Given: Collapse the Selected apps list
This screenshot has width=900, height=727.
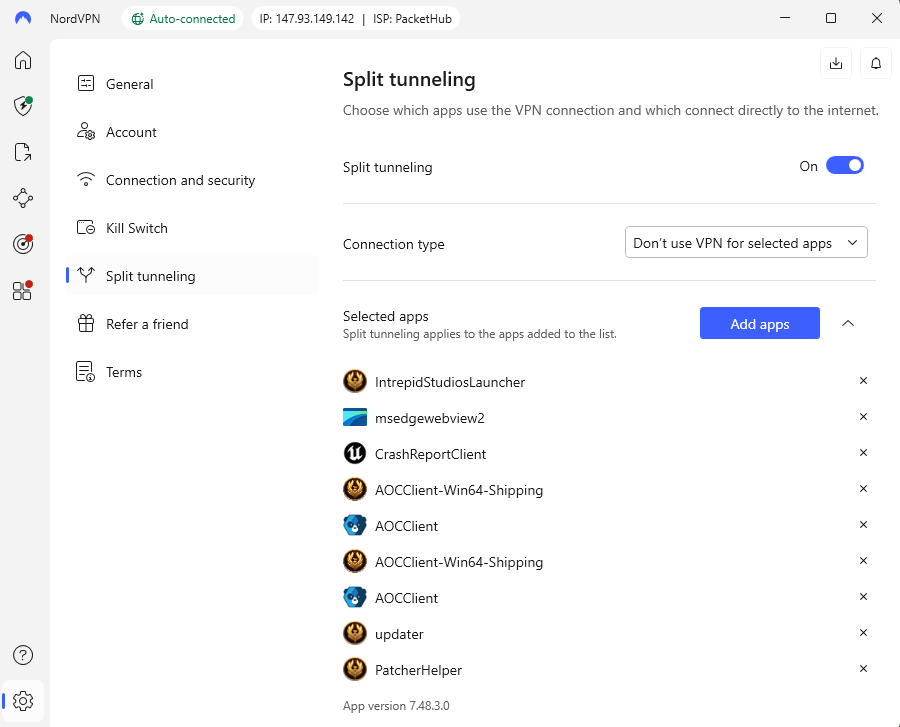Looking at the screenshot, I should 848,323.
